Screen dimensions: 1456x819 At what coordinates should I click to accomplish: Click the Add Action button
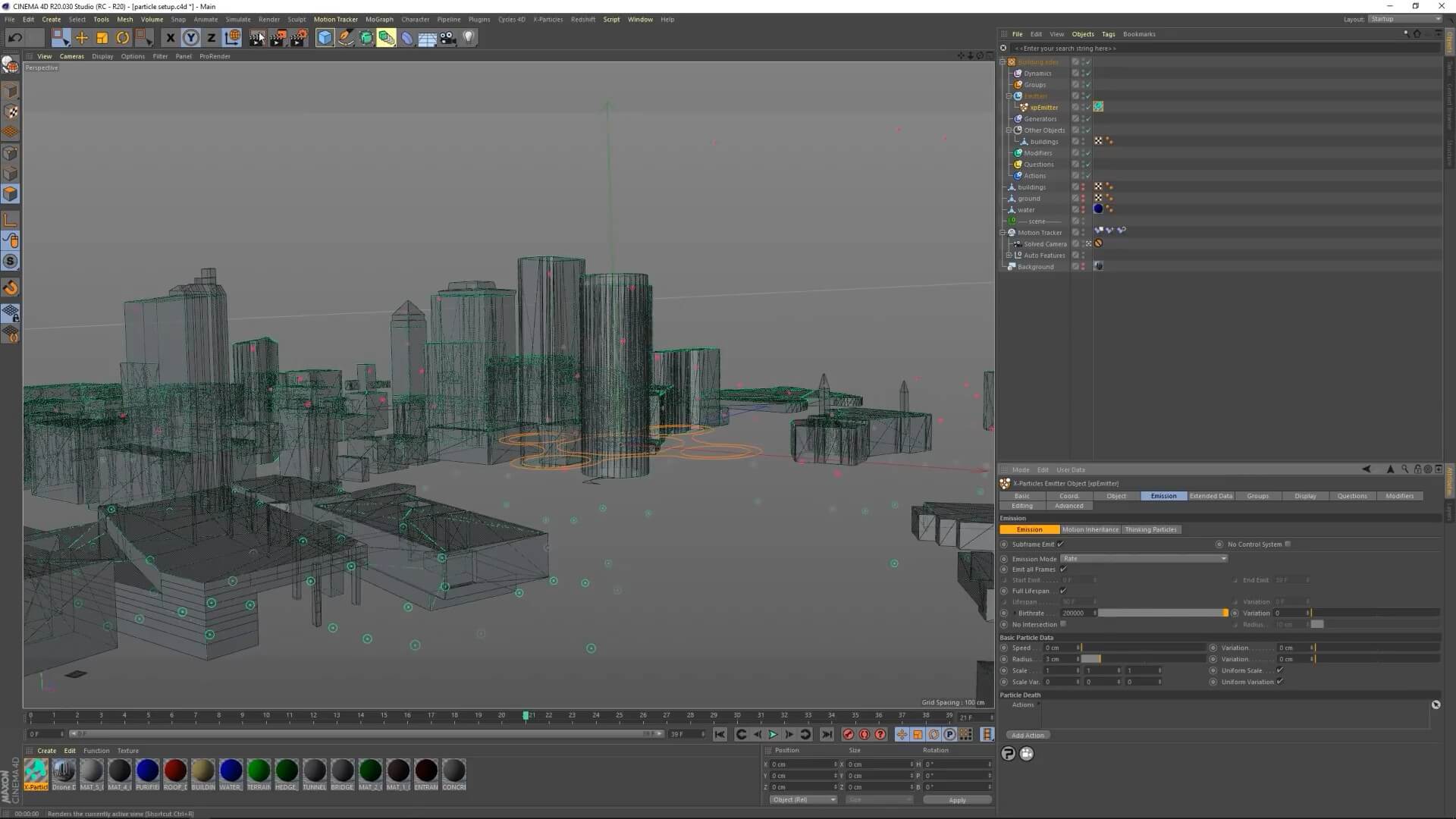[1028, 736]
